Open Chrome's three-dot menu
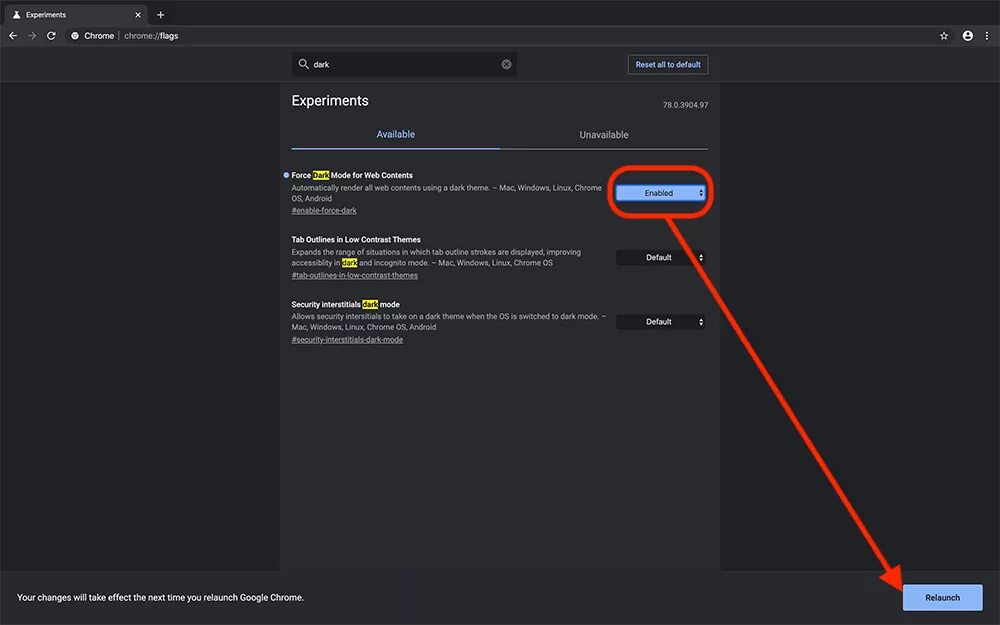The height and width of the screenshot is (625, 1000). tap(987, 36)
